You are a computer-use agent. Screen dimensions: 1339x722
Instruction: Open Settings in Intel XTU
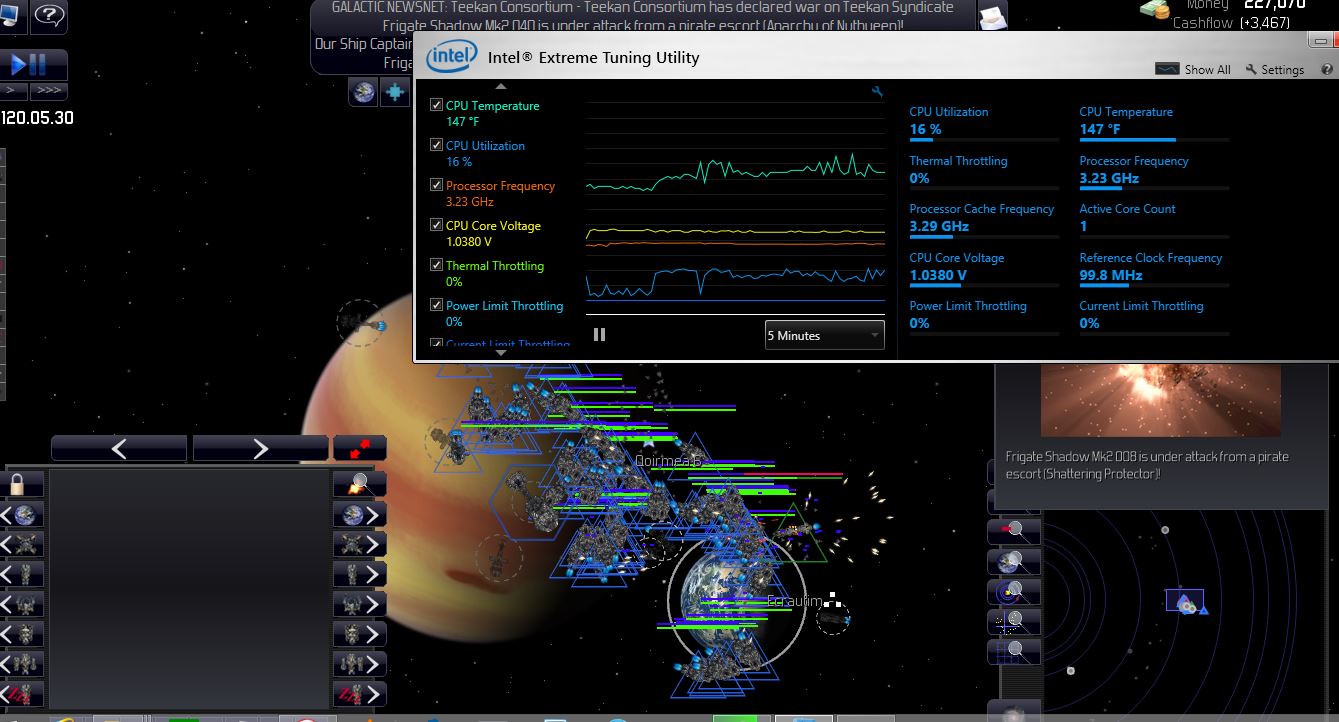(x=1275, y=69)
